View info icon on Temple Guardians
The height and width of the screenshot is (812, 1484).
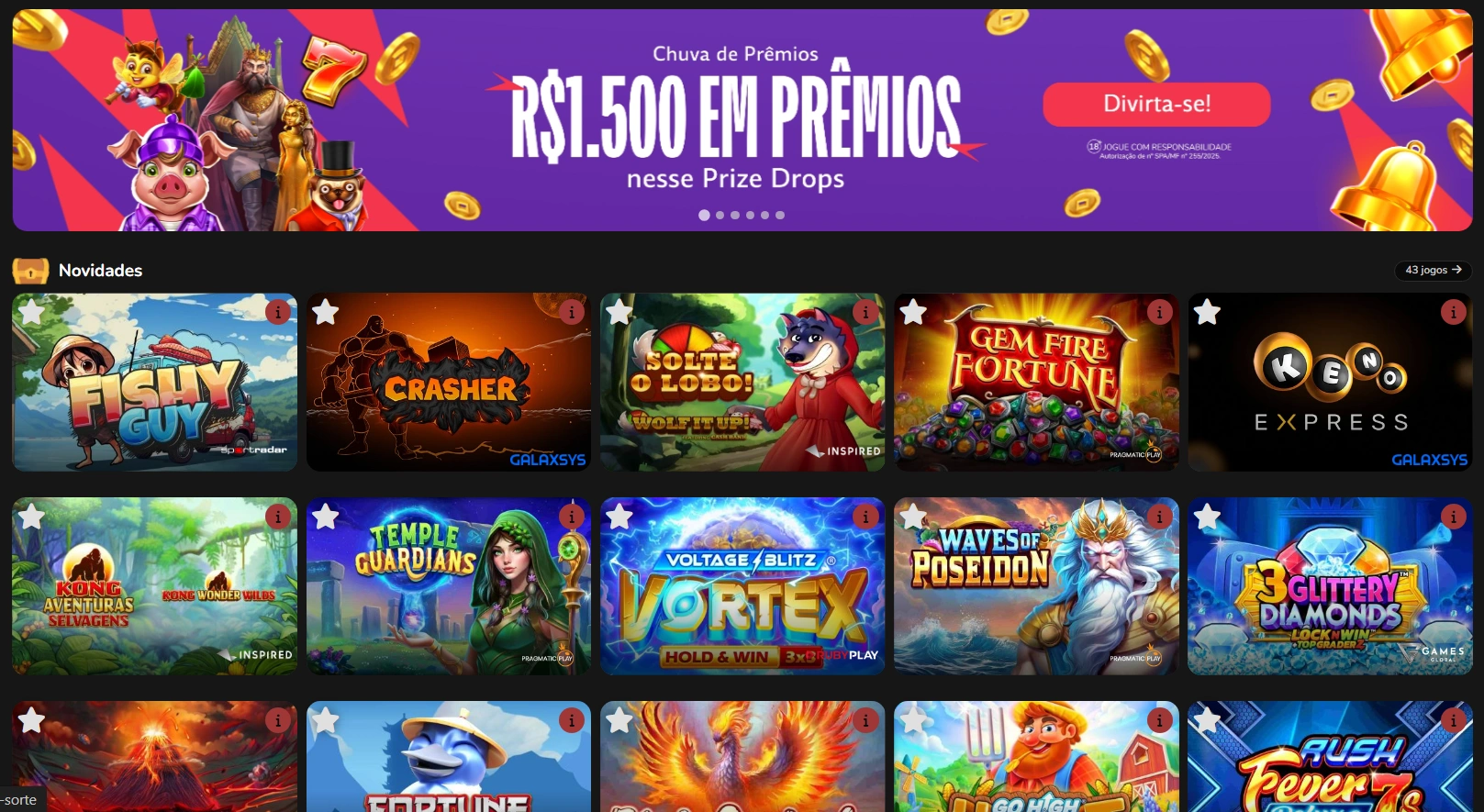click(572, 517)
